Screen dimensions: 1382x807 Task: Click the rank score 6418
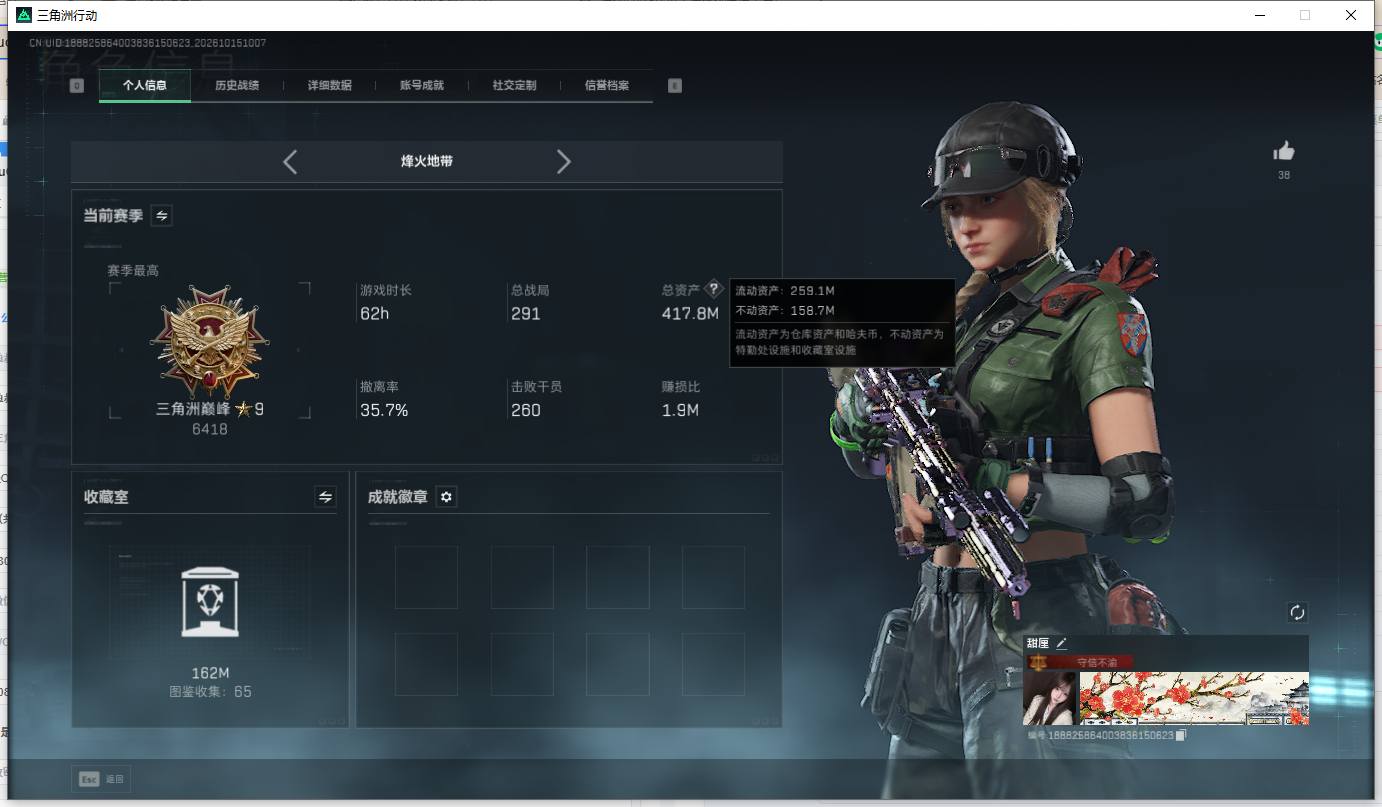click(x=210, y=429)
